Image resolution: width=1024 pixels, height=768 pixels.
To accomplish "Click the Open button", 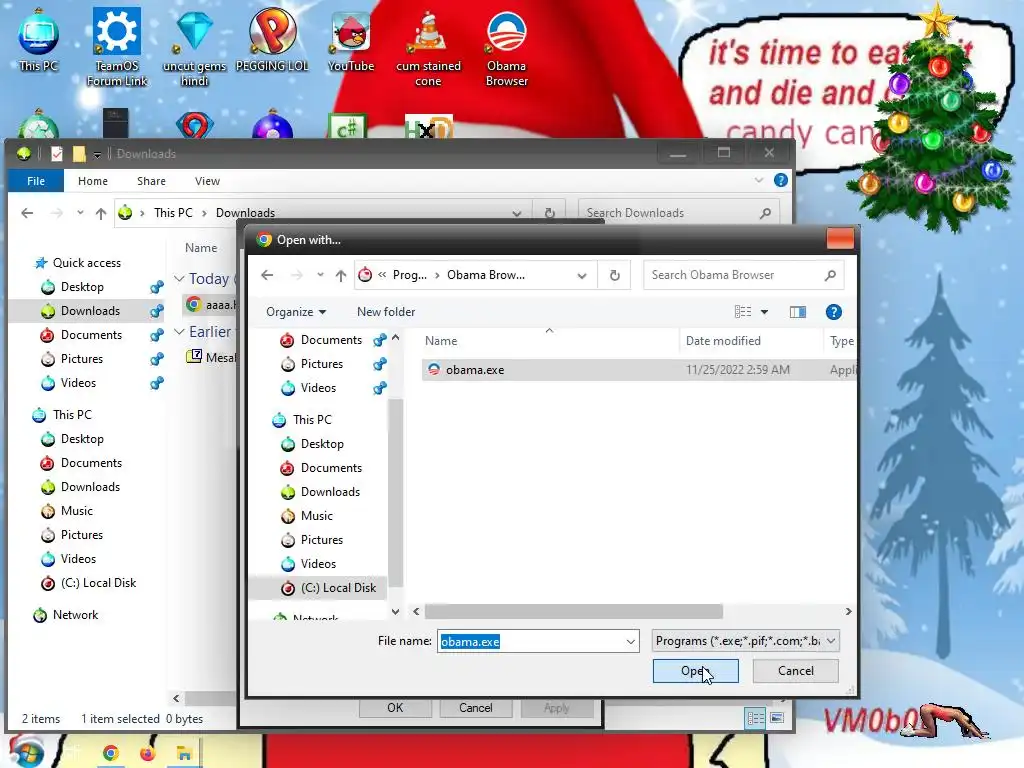I will coord(696,671).
